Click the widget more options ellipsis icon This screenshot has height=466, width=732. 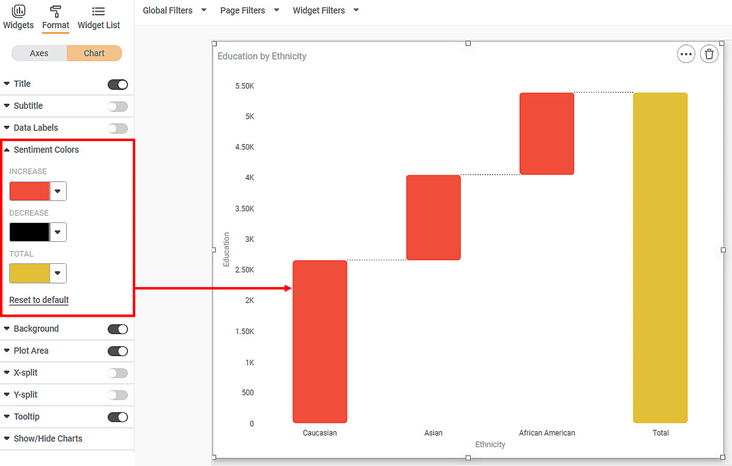tap(686, 54)
